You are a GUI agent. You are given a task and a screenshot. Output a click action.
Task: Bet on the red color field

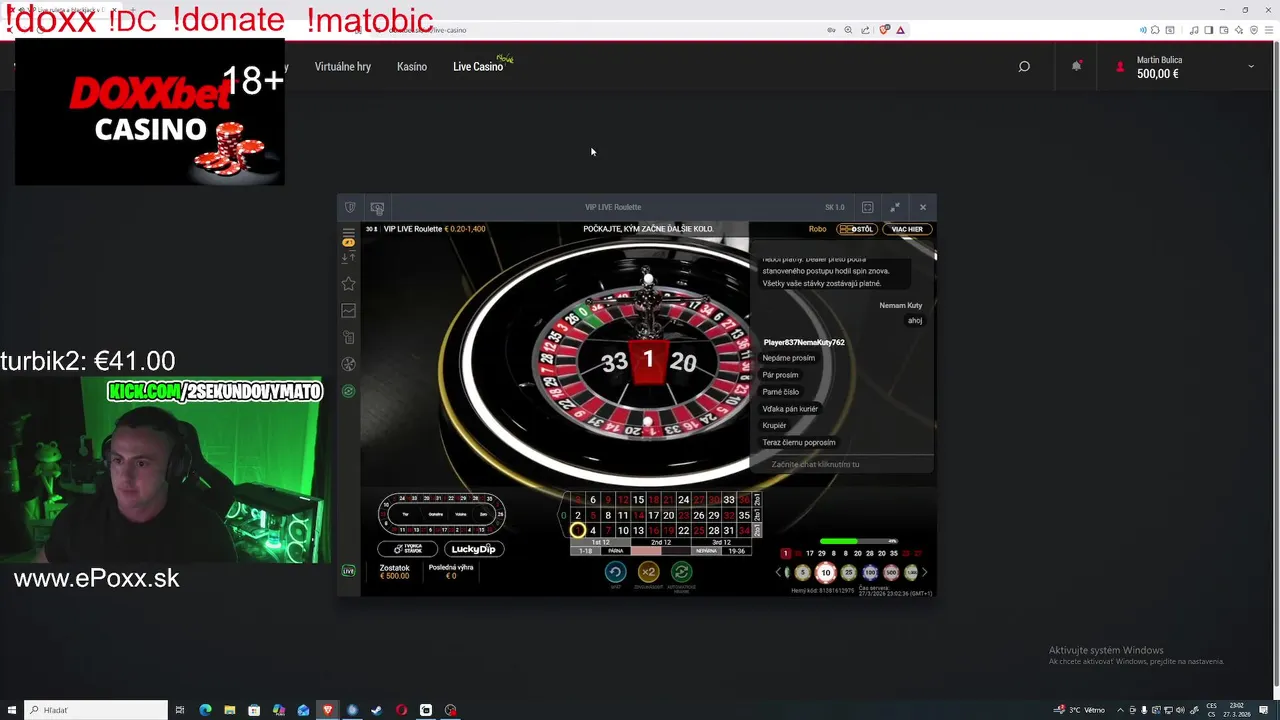pyautogui.click(x=646, y=551)
